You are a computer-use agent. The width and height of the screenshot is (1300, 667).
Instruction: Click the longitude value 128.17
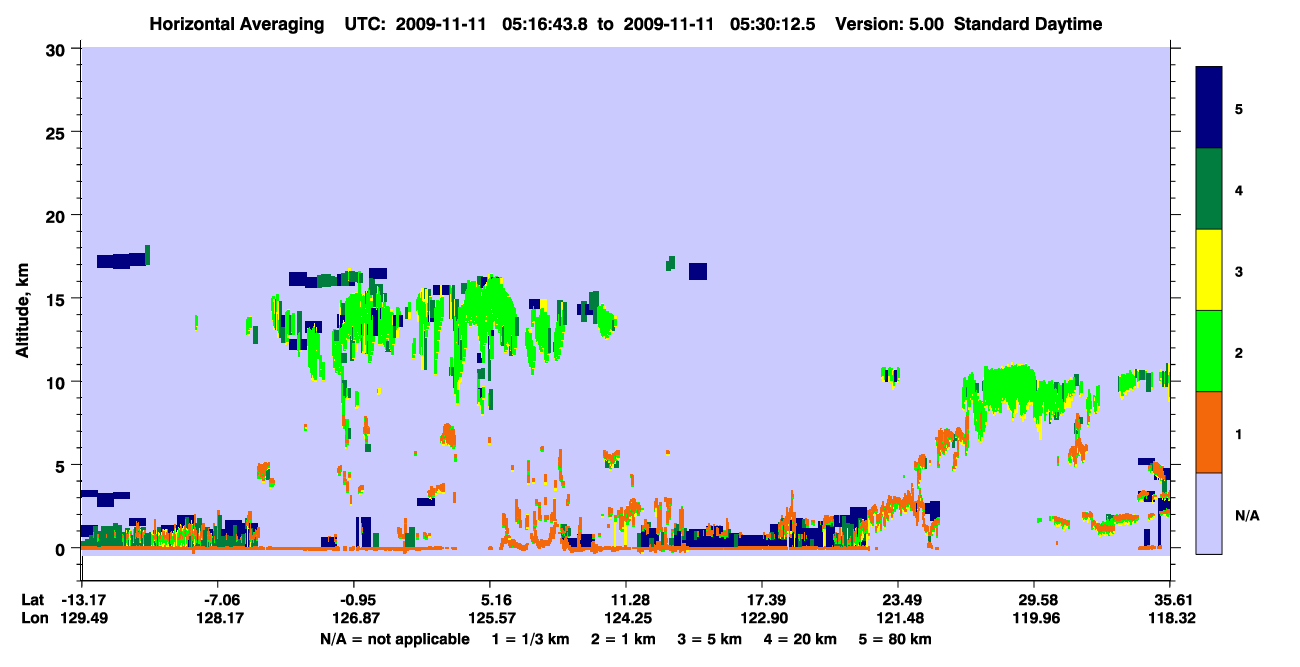219,619
